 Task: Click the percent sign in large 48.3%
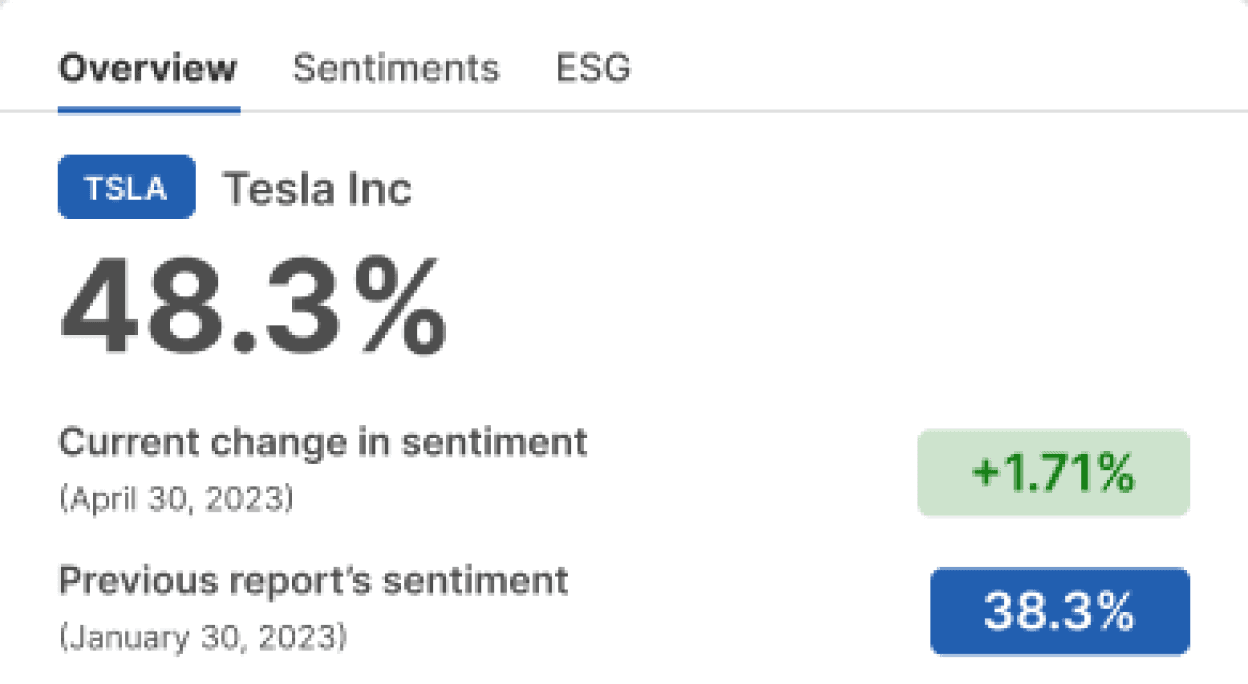[387, 308]
